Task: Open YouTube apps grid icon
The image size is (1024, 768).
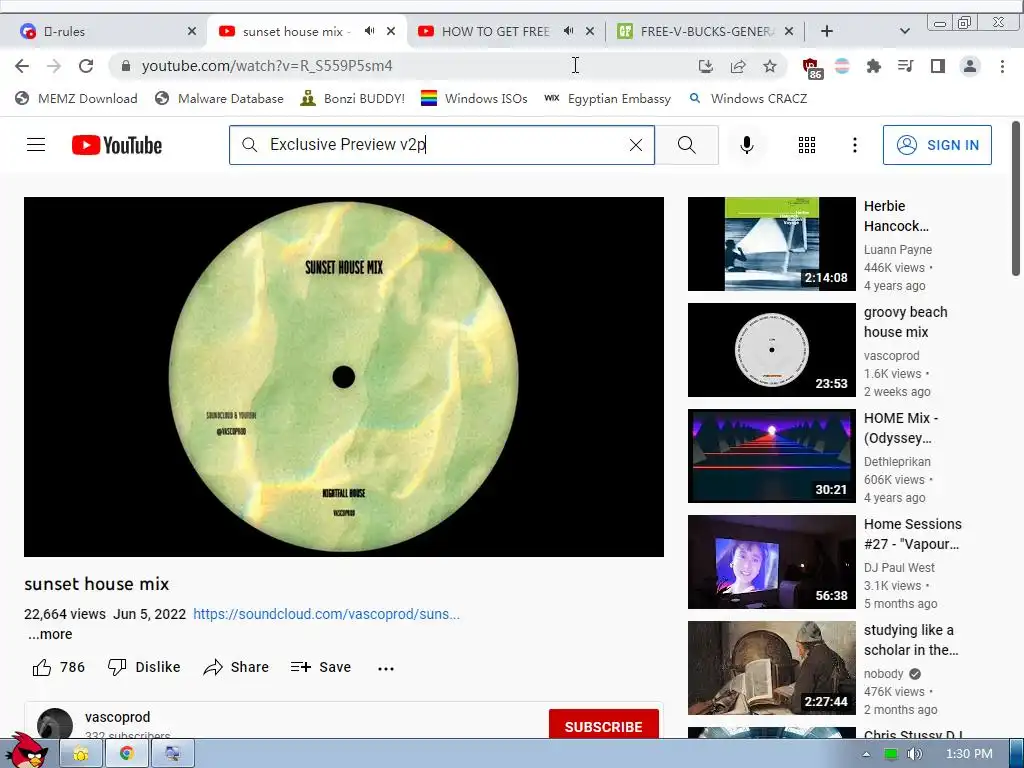Action: pyautogui.click(x=807, y=145)
